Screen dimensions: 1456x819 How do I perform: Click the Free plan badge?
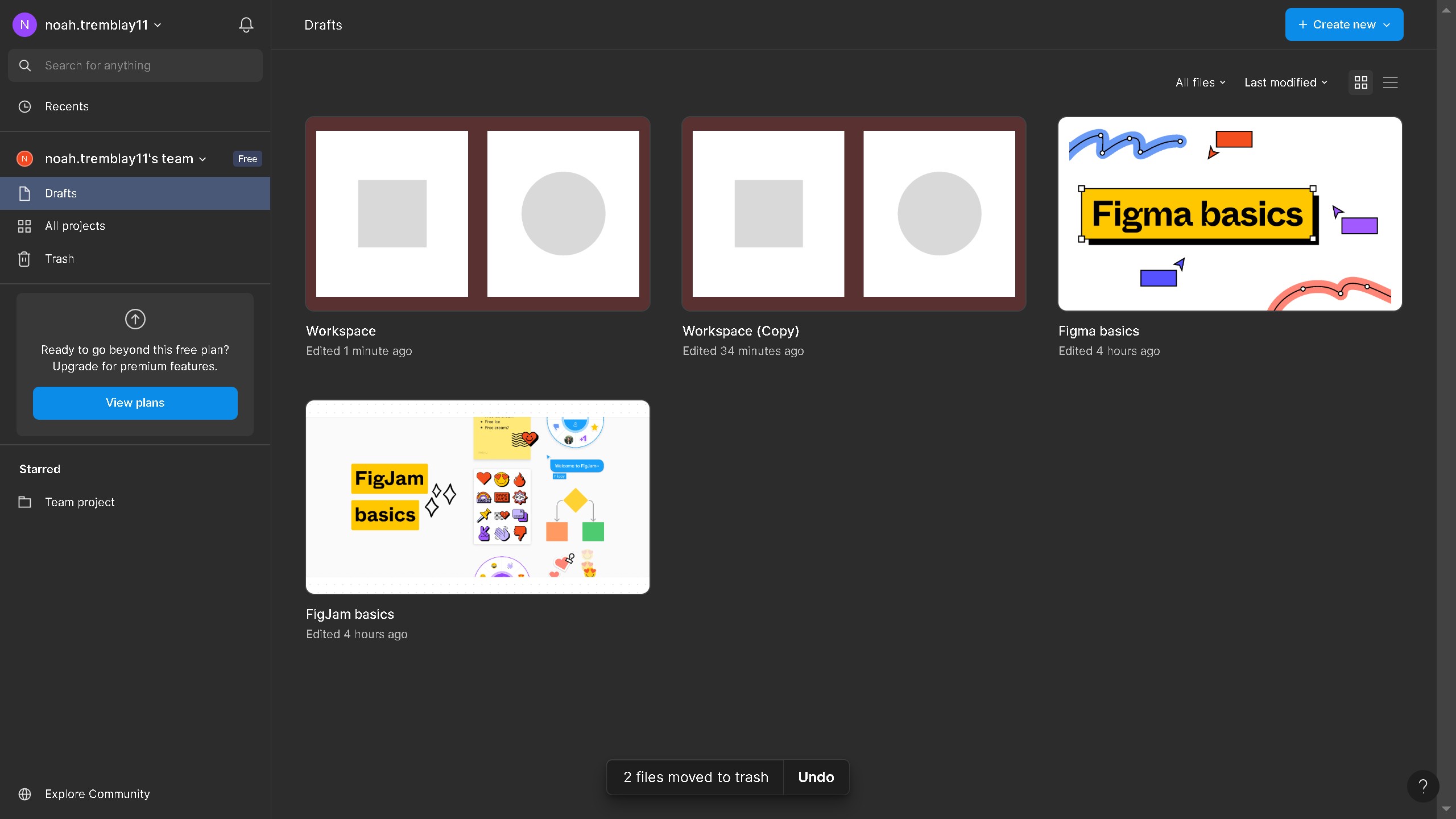click(247, 159)
